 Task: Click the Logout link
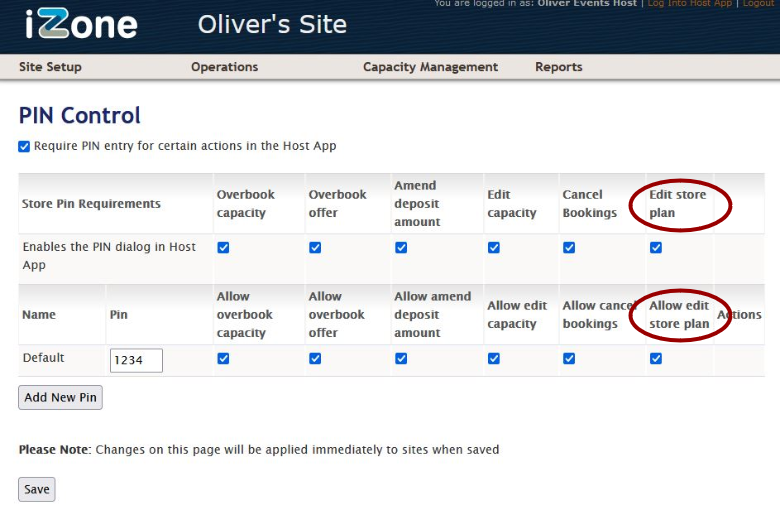pyautogui.click(x=759, y=3)
